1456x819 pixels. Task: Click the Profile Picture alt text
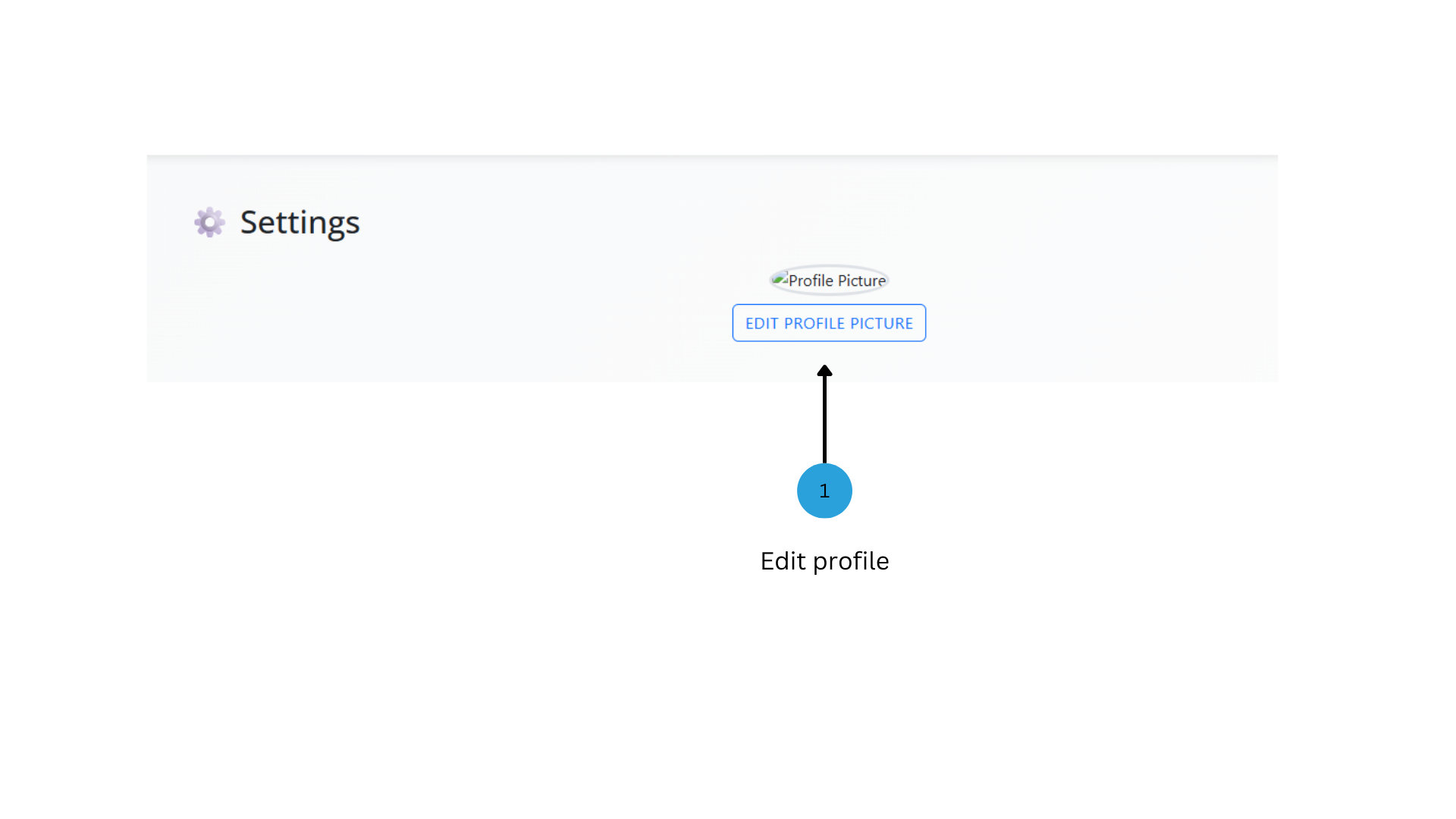(x=837, y=281)
